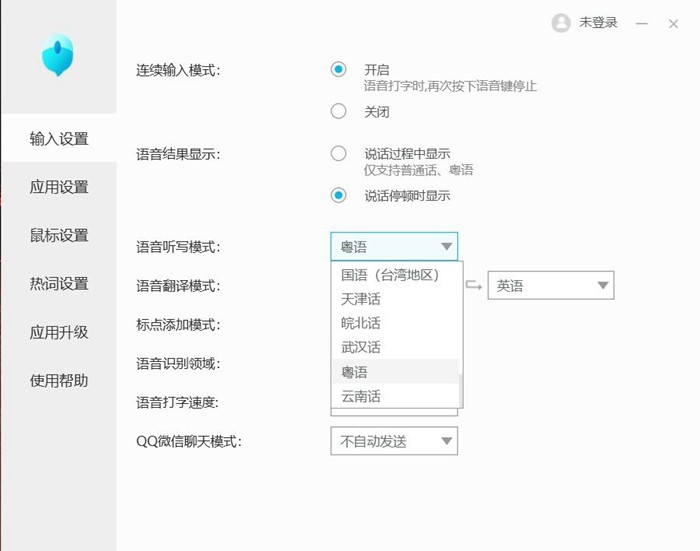The width and height of the screenshot is (700, 551).
Task: Click the 语音听写模式 label
Action: [178, 247]
